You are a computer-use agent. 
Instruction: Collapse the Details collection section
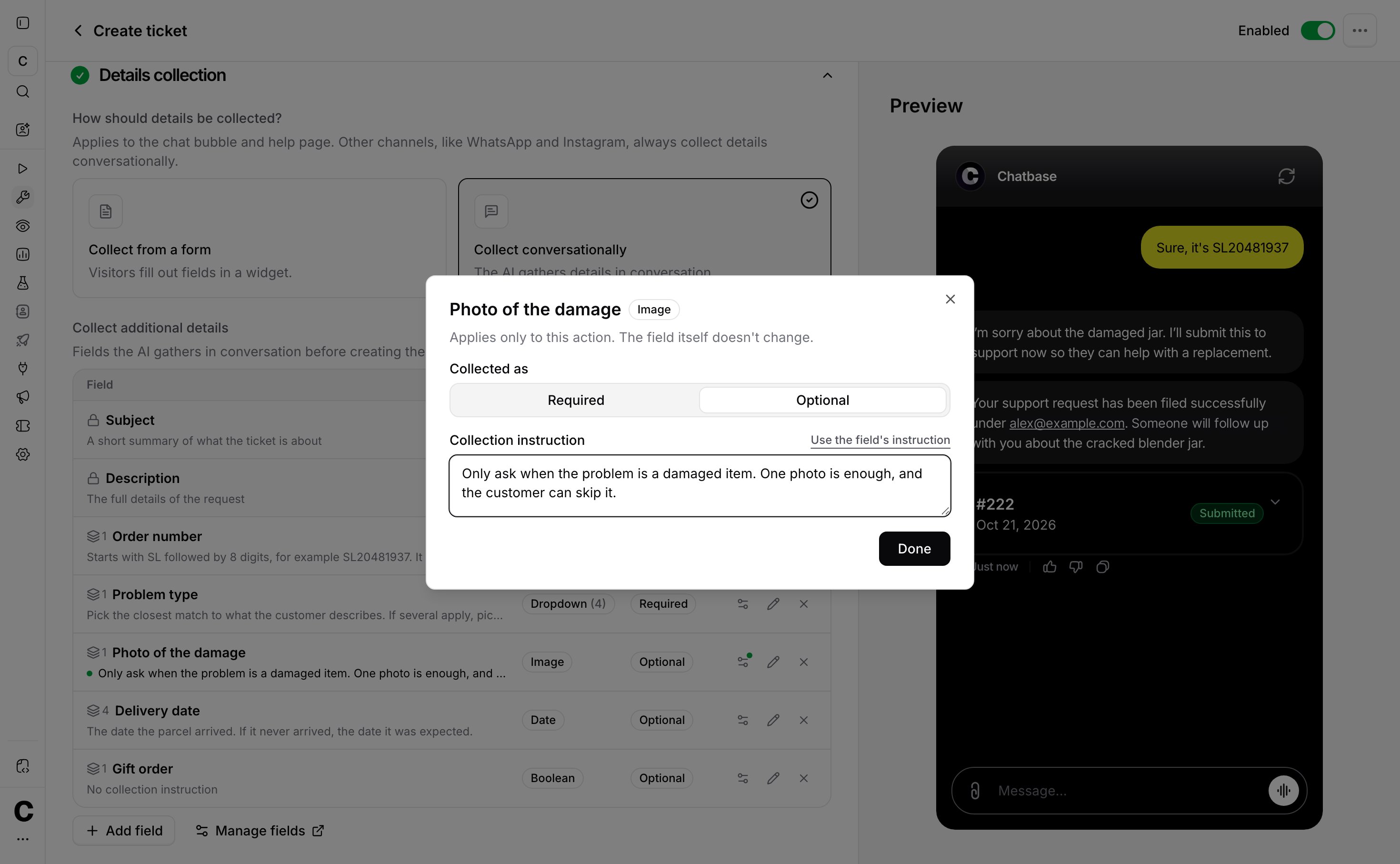pos(827,75)
